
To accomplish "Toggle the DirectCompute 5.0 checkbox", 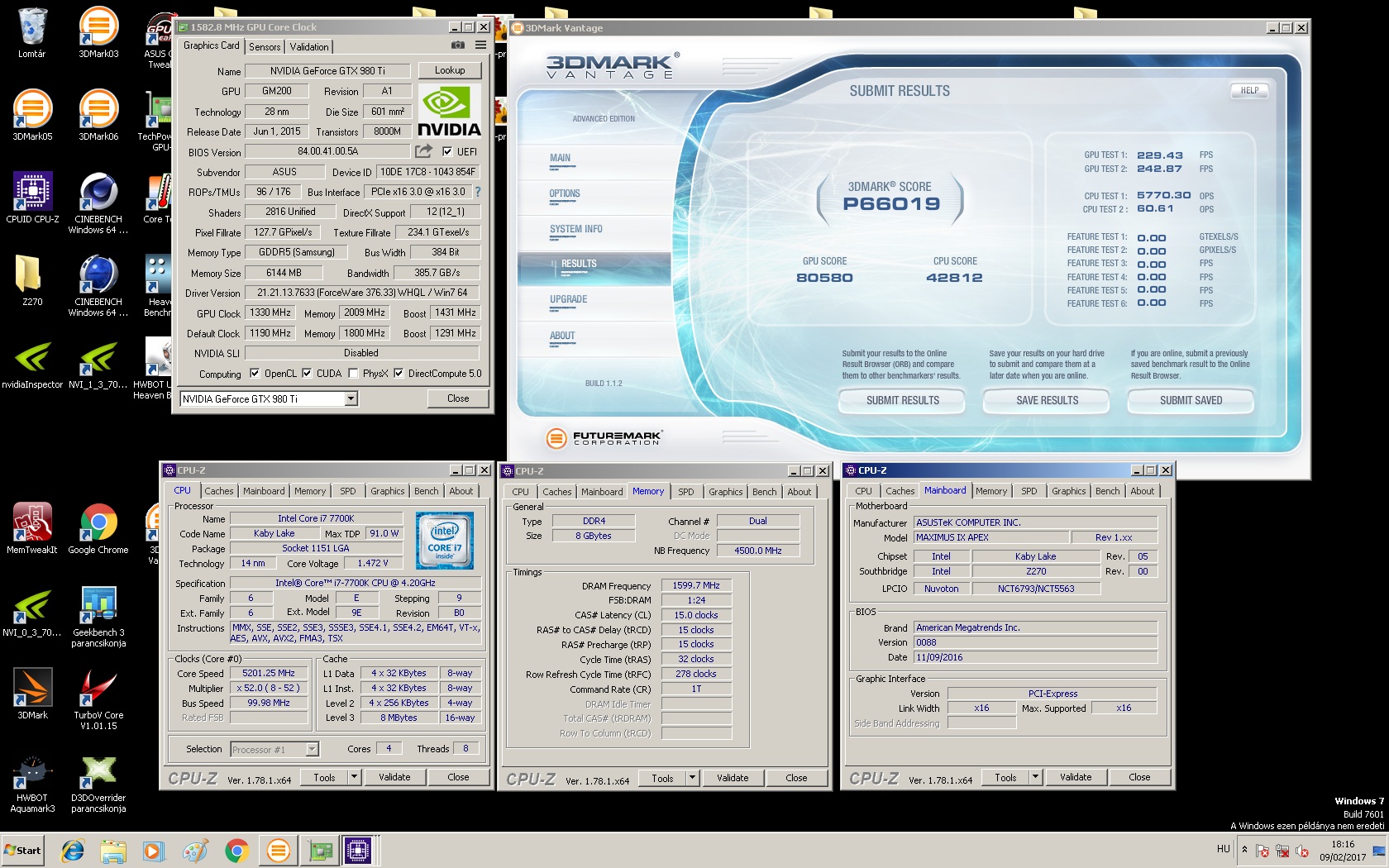I will pyautogui.click(x=399, y=374).
